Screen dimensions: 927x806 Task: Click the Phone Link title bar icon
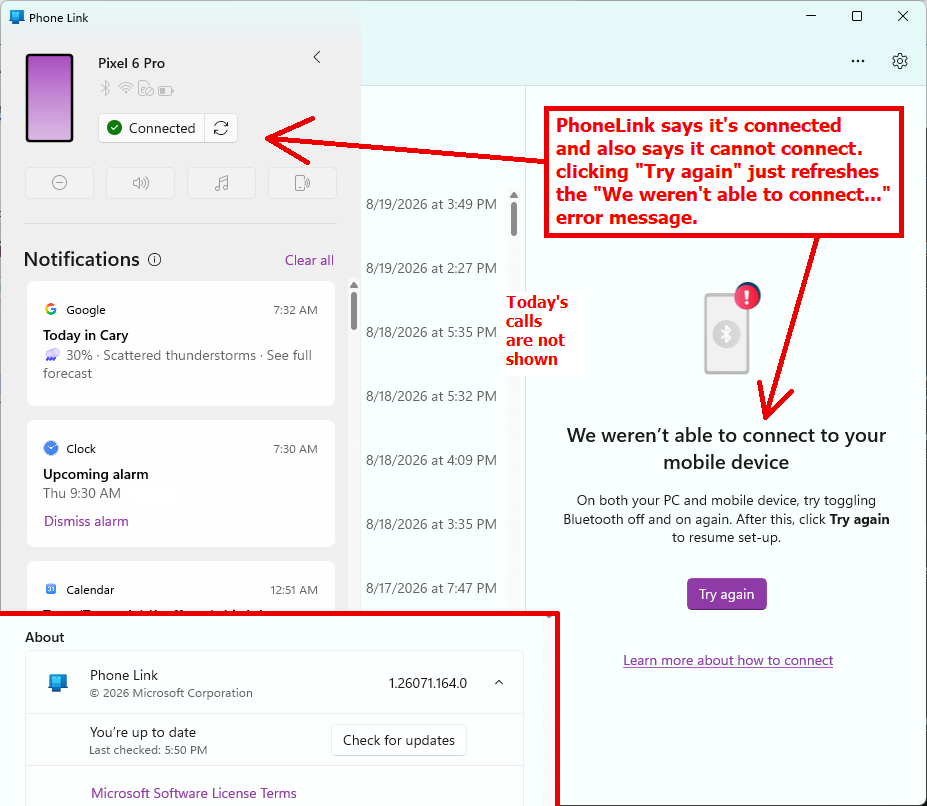click(17, 17)
